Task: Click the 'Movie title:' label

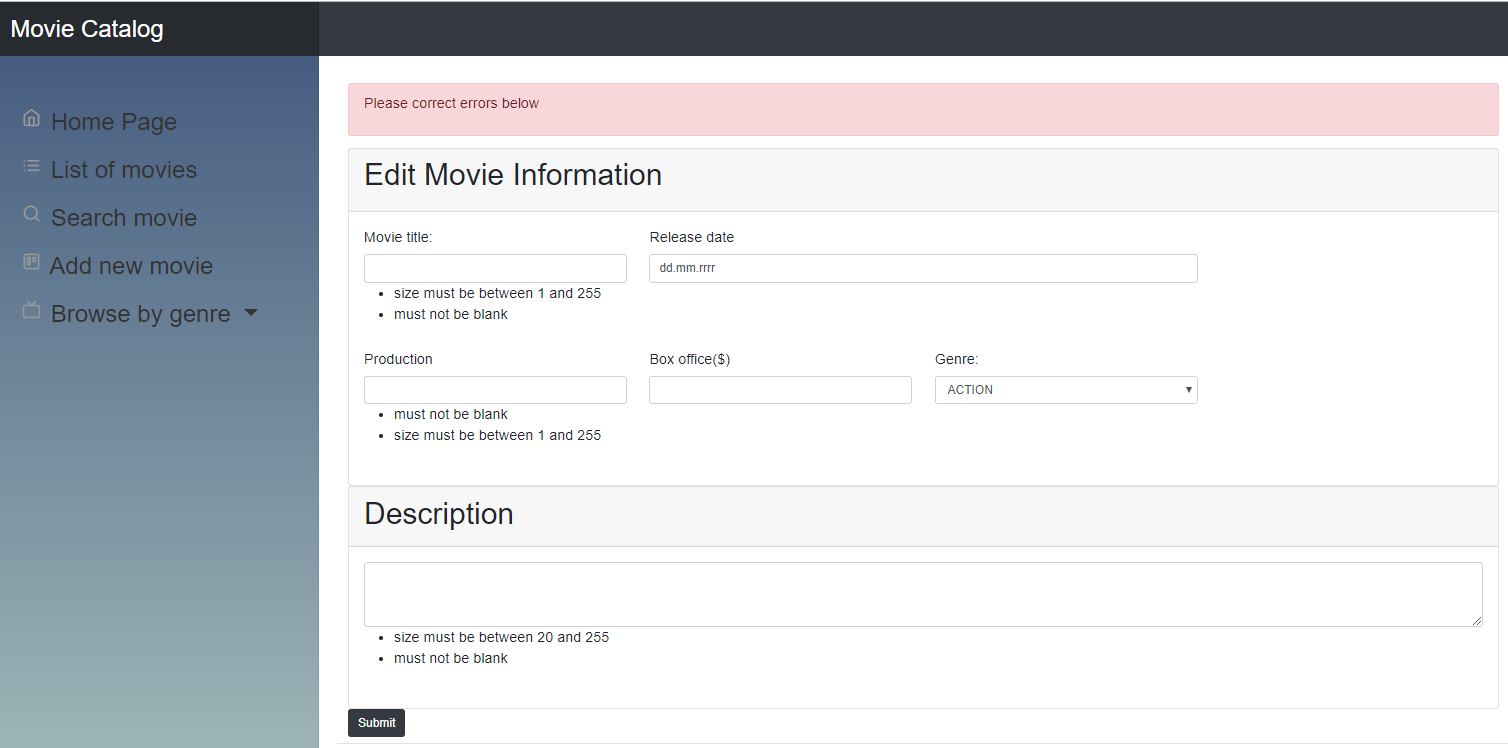Action: click(398, 237)
